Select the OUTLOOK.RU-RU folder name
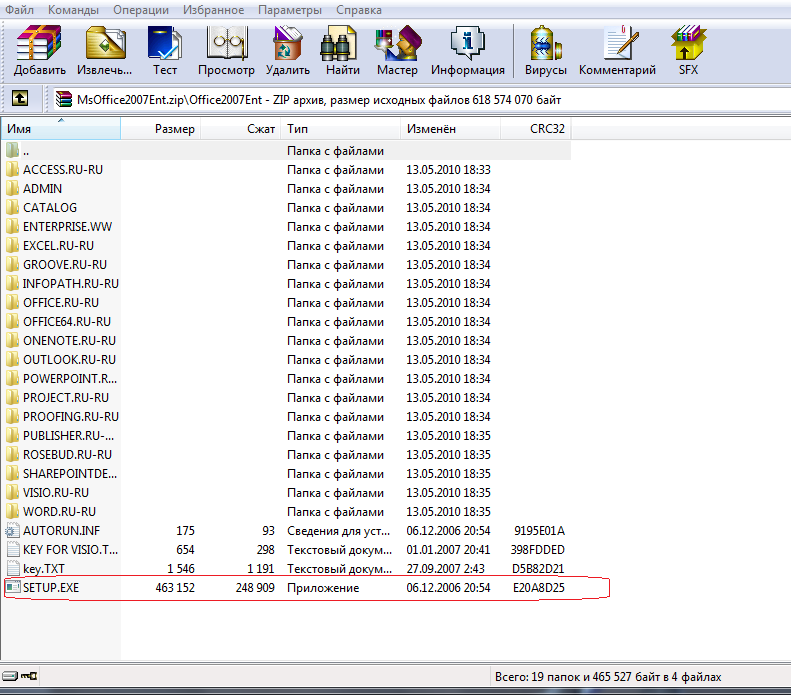 (x=70, y=360)
